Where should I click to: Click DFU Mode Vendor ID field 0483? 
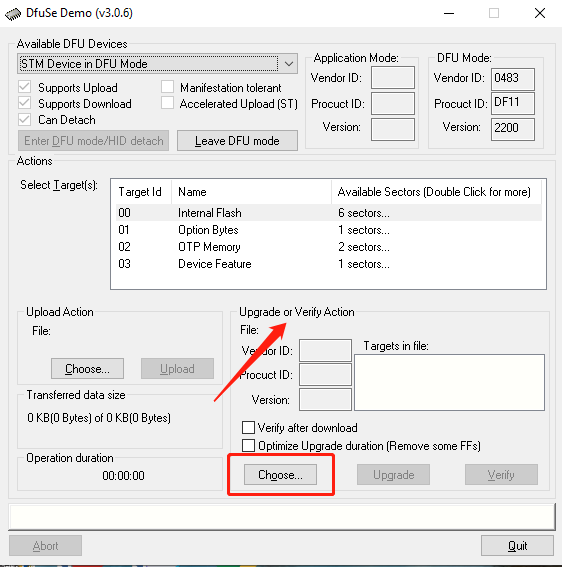point(513,79)
